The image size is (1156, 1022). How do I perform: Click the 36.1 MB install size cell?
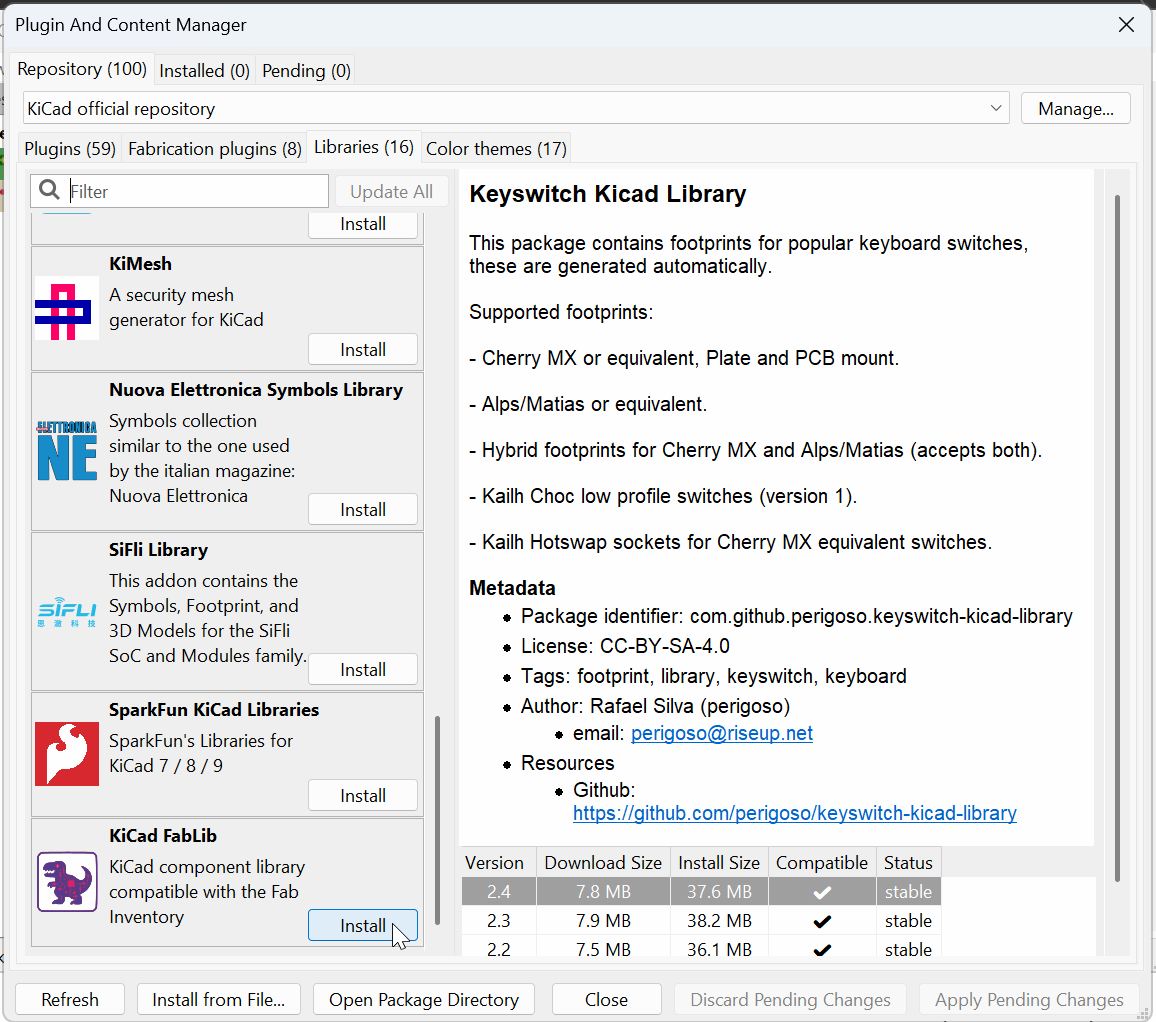[719, 948]
